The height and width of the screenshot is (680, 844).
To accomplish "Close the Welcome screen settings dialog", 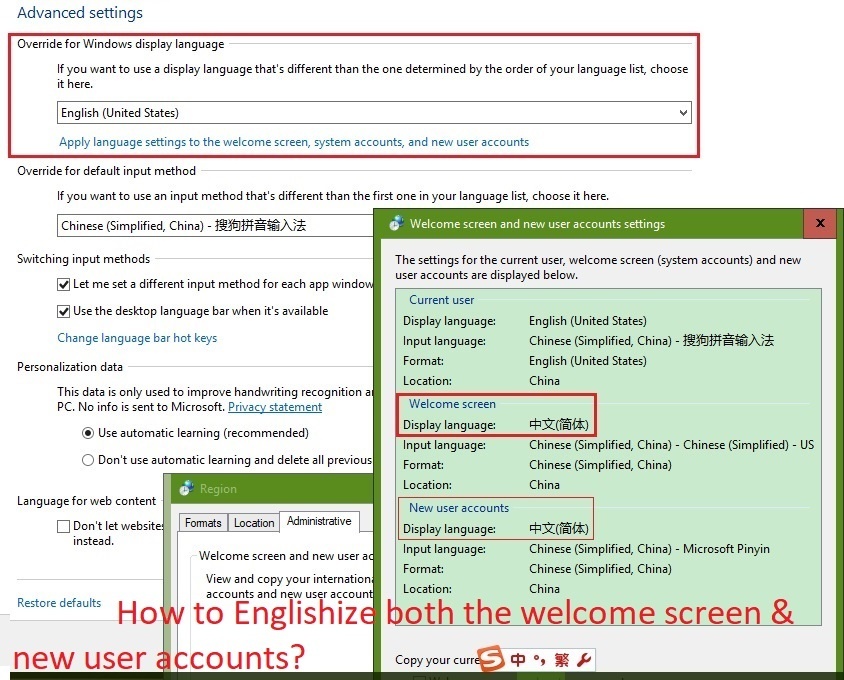I will 820,223.
